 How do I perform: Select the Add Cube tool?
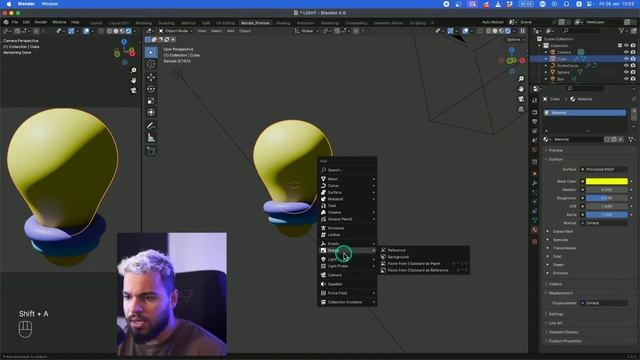[151, 151]
